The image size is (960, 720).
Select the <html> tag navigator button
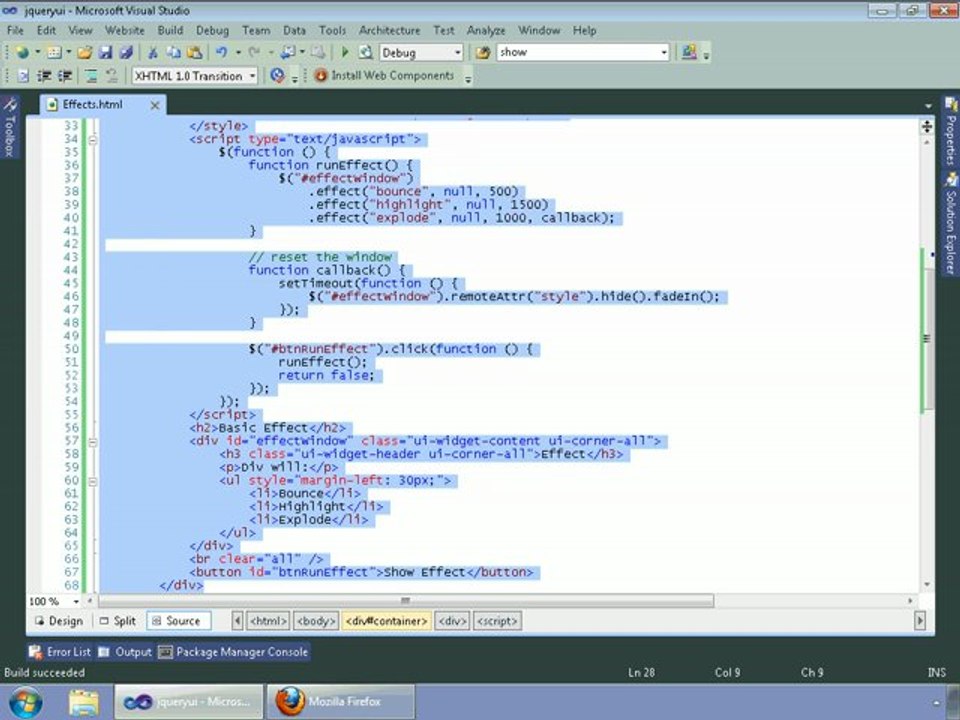pyautogui.click(x=268, y=621)
